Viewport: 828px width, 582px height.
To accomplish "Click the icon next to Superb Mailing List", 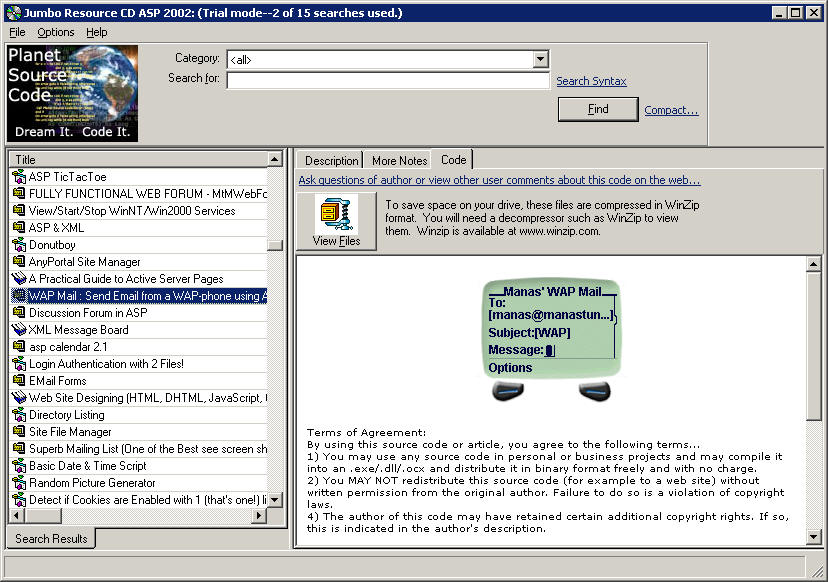I will click(19, 448).
